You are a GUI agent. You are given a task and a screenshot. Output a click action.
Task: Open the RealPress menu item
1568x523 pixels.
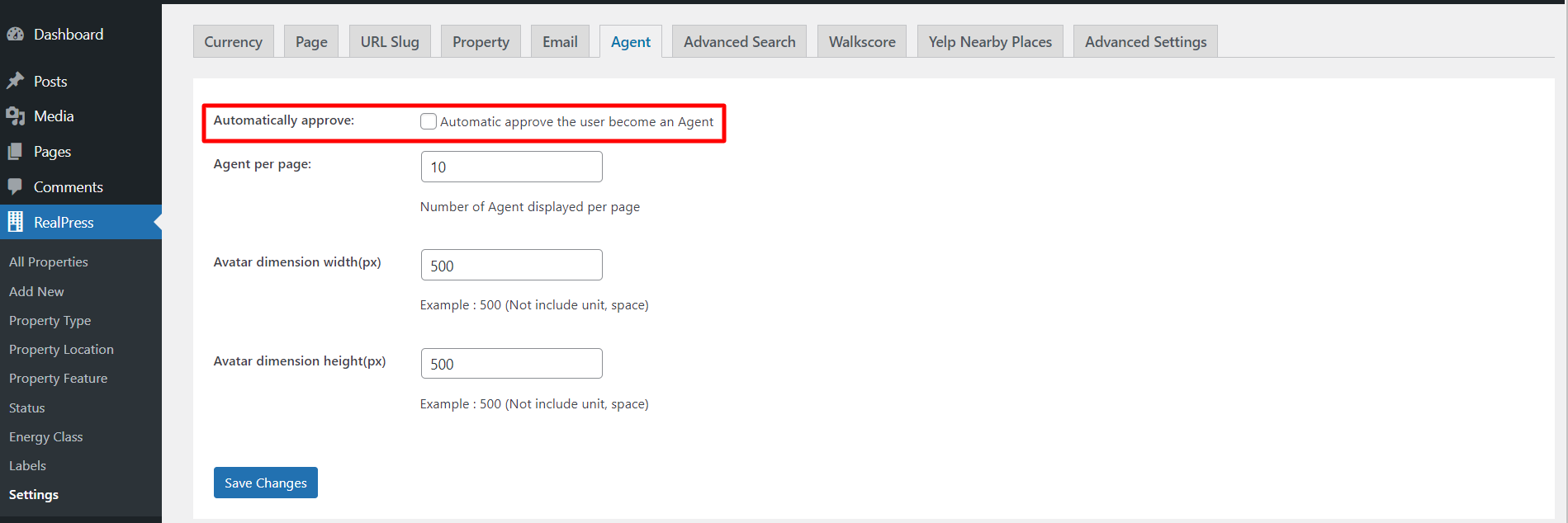81,222
